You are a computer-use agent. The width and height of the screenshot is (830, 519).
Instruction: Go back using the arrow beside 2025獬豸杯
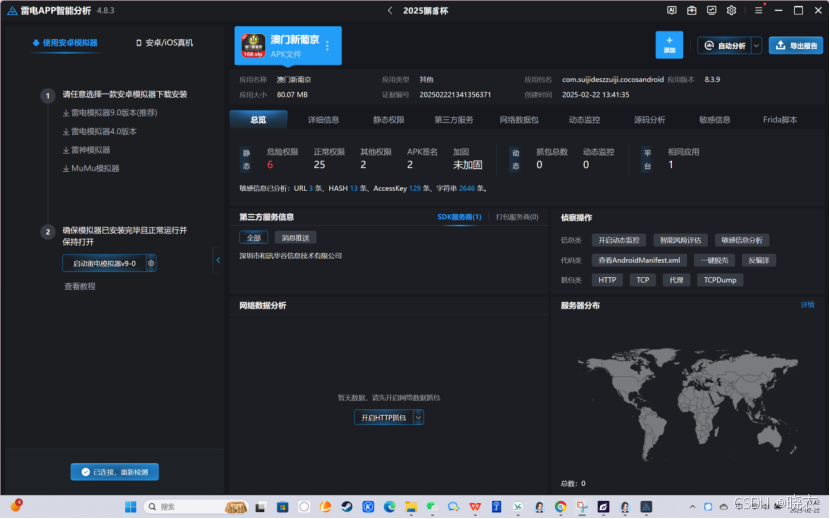[390, 11]
